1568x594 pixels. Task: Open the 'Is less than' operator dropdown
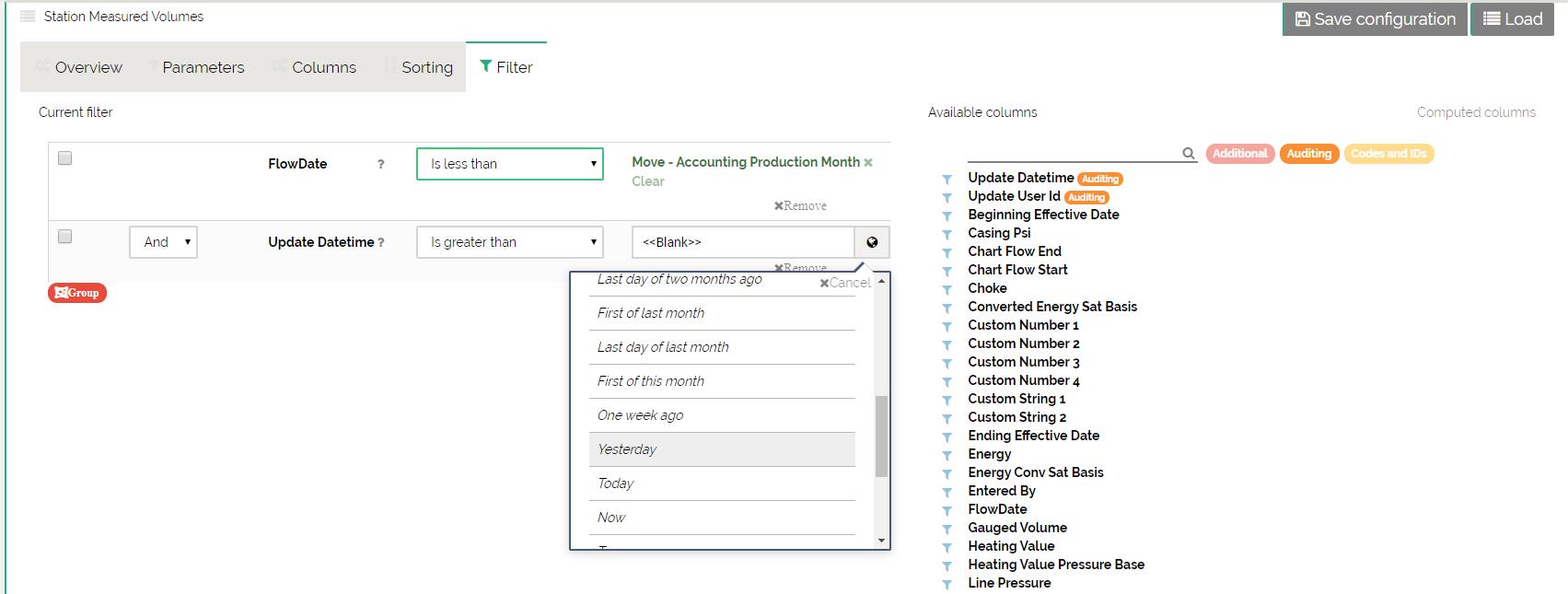(x=509, y=164)
